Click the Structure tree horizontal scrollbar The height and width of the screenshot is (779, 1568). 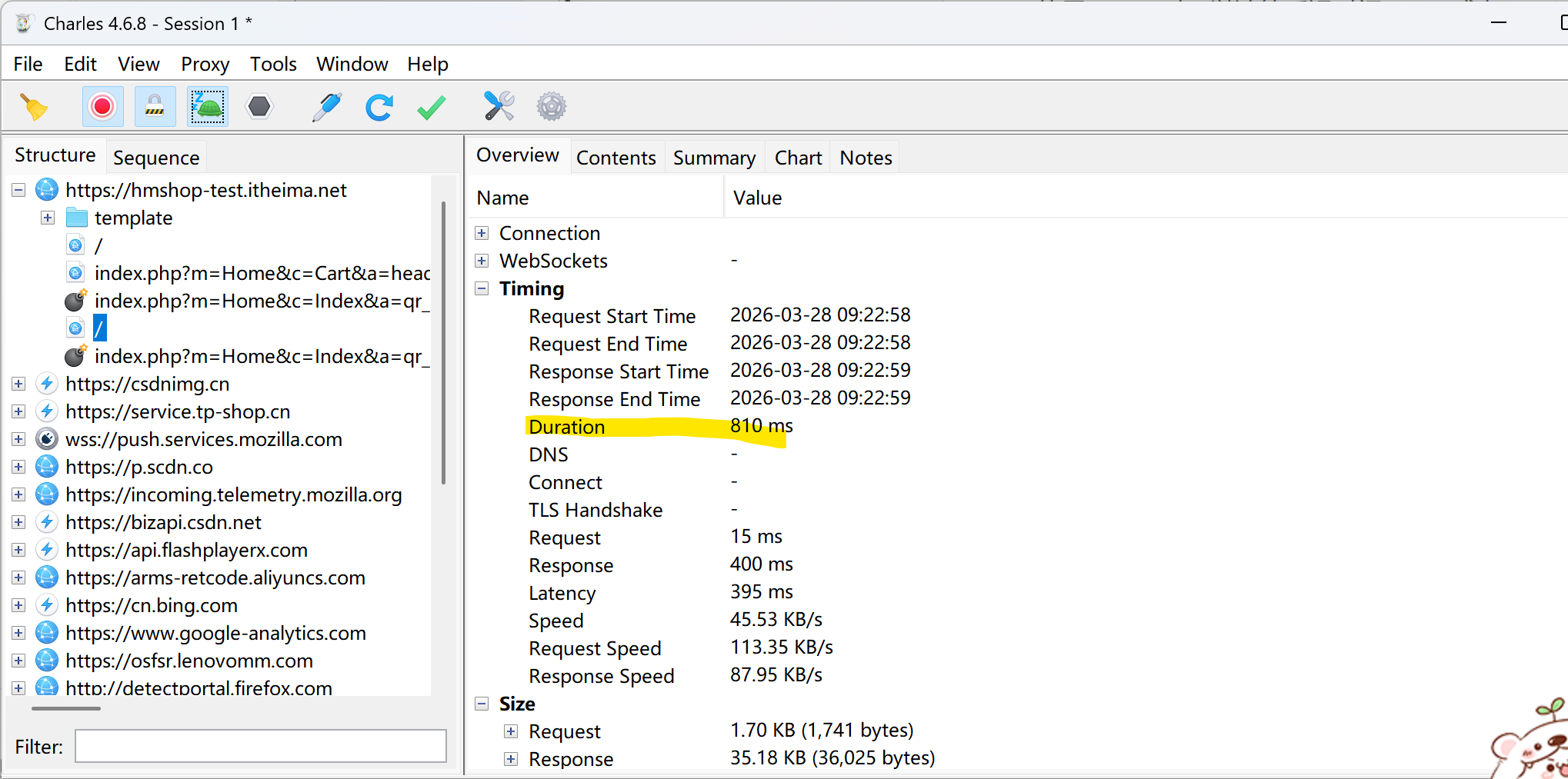pos(66,708)
